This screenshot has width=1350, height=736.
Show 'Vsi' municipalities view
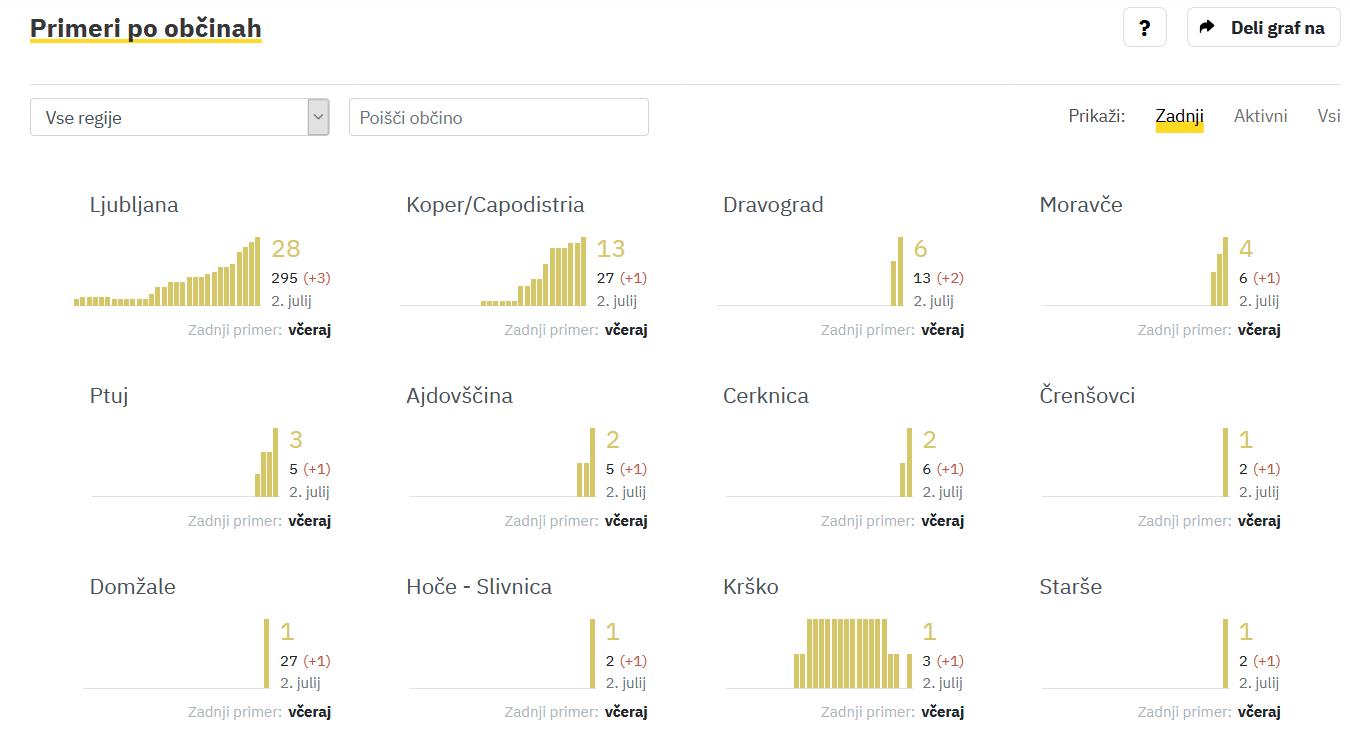coord(1328,116)
